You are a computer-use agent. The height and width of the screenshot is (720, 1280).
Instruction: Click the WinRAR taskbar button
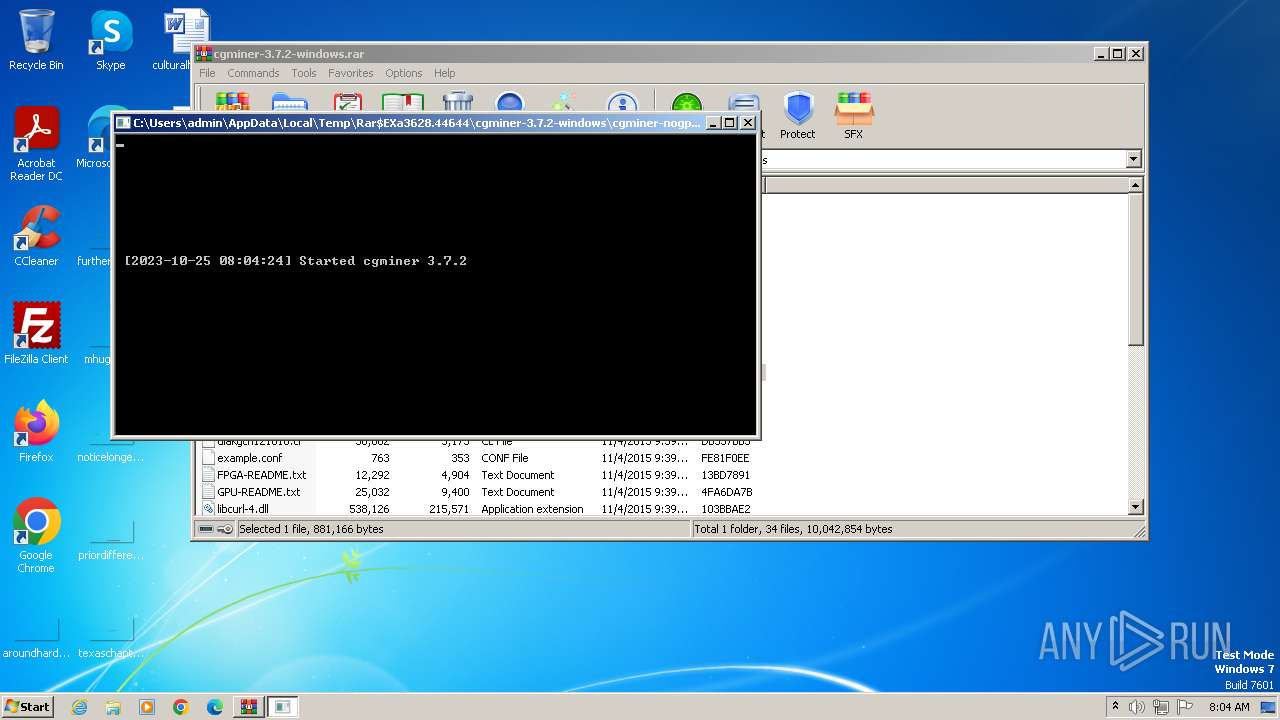[x=248, y=707]
